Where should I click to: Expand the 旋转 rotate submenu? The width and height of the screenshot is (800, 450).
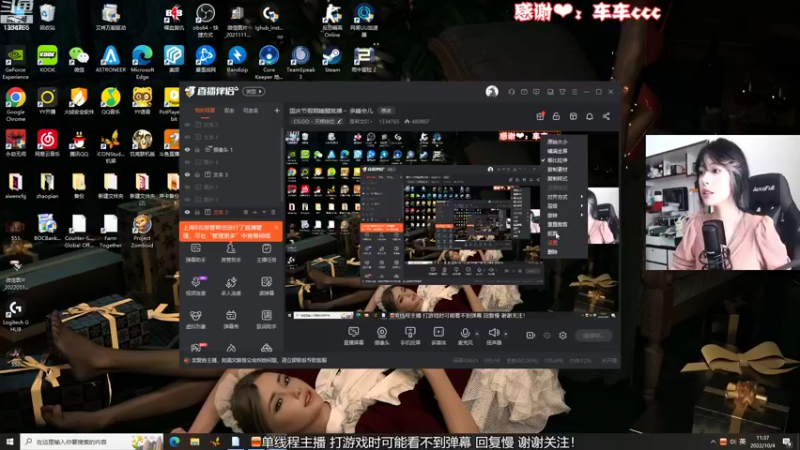[x=564, y=215]
